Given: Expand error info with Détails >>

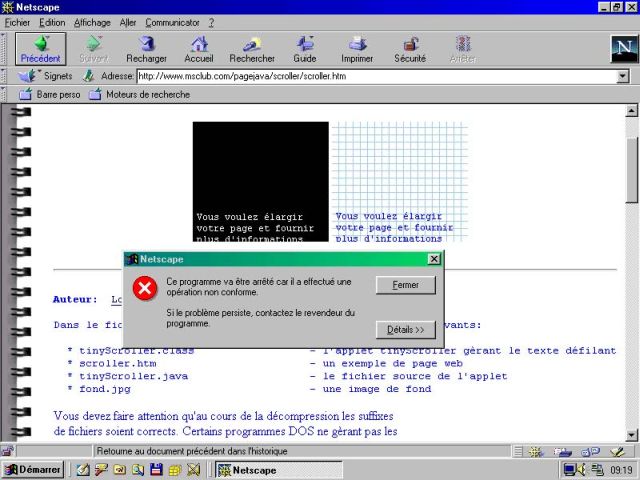Looking at the screenshot, I should pos(406,330).
